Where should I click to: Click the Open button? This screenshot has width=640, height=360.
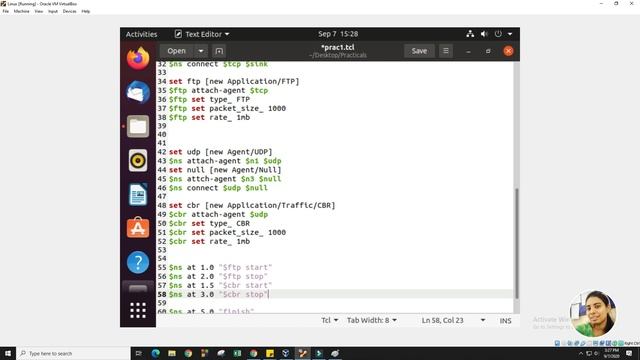click(176, 51)
